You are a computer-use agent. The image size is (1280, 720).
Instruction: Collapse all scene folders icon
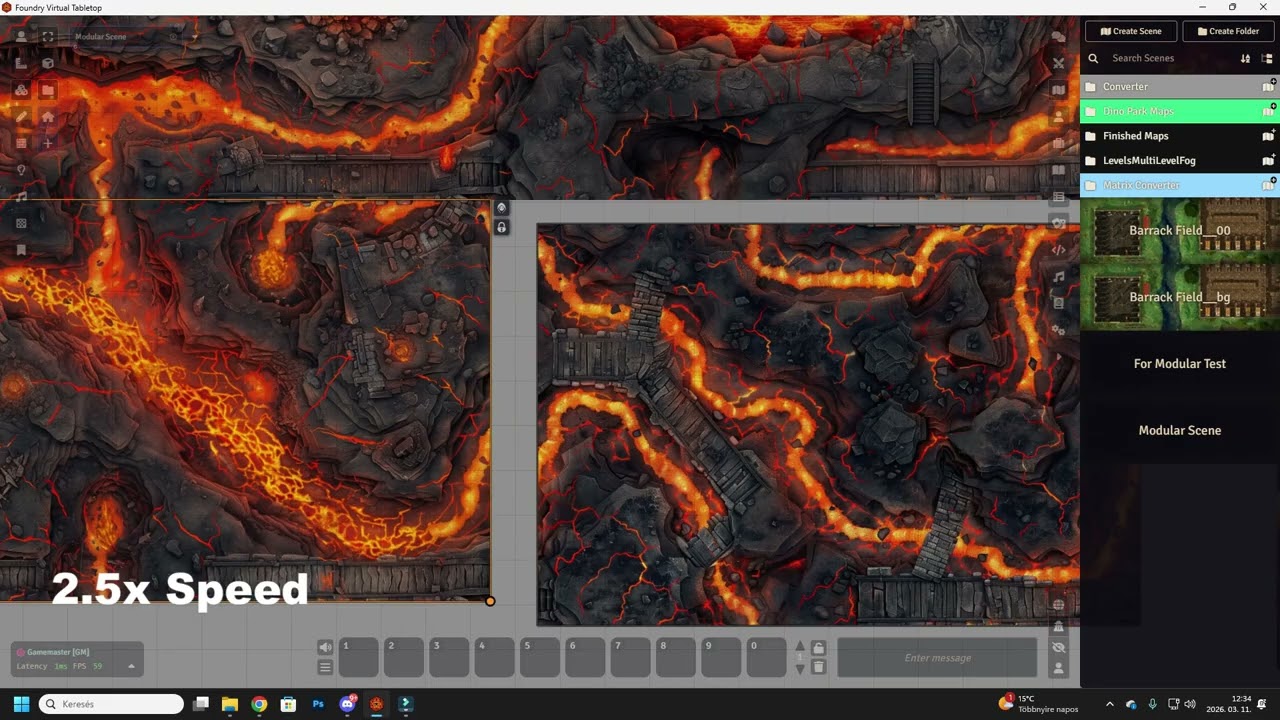coord(1267,59)
